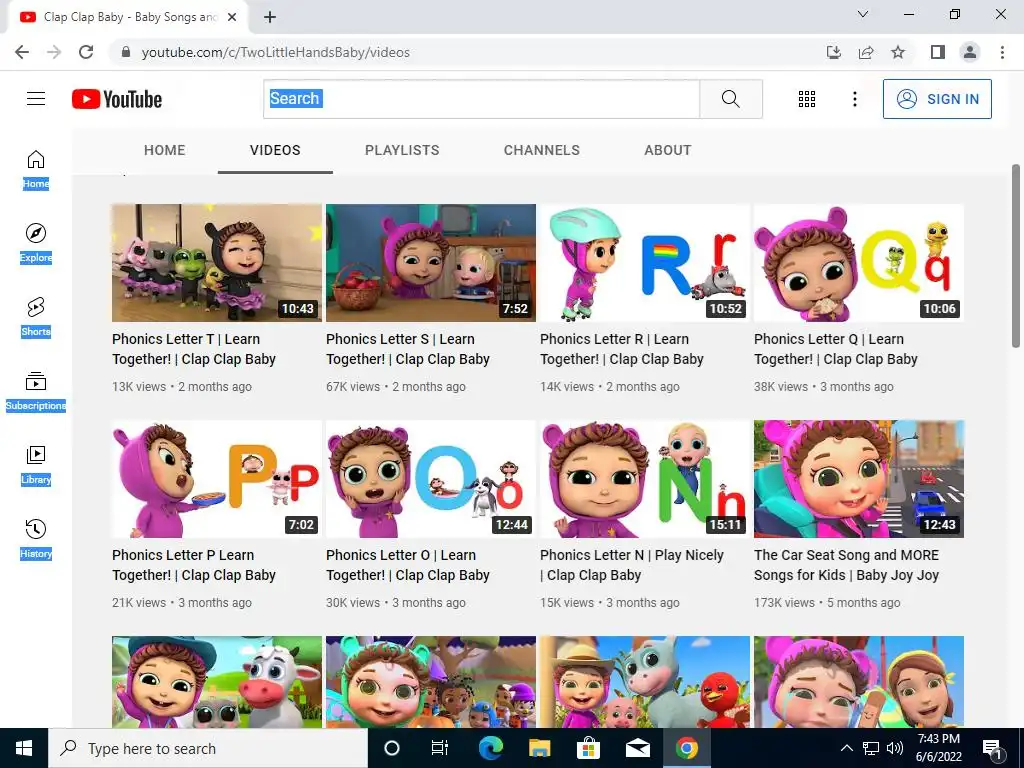Open the ABOUT tab
The height and width of the screenshot is (768, 1024).
tap(667, 150)
